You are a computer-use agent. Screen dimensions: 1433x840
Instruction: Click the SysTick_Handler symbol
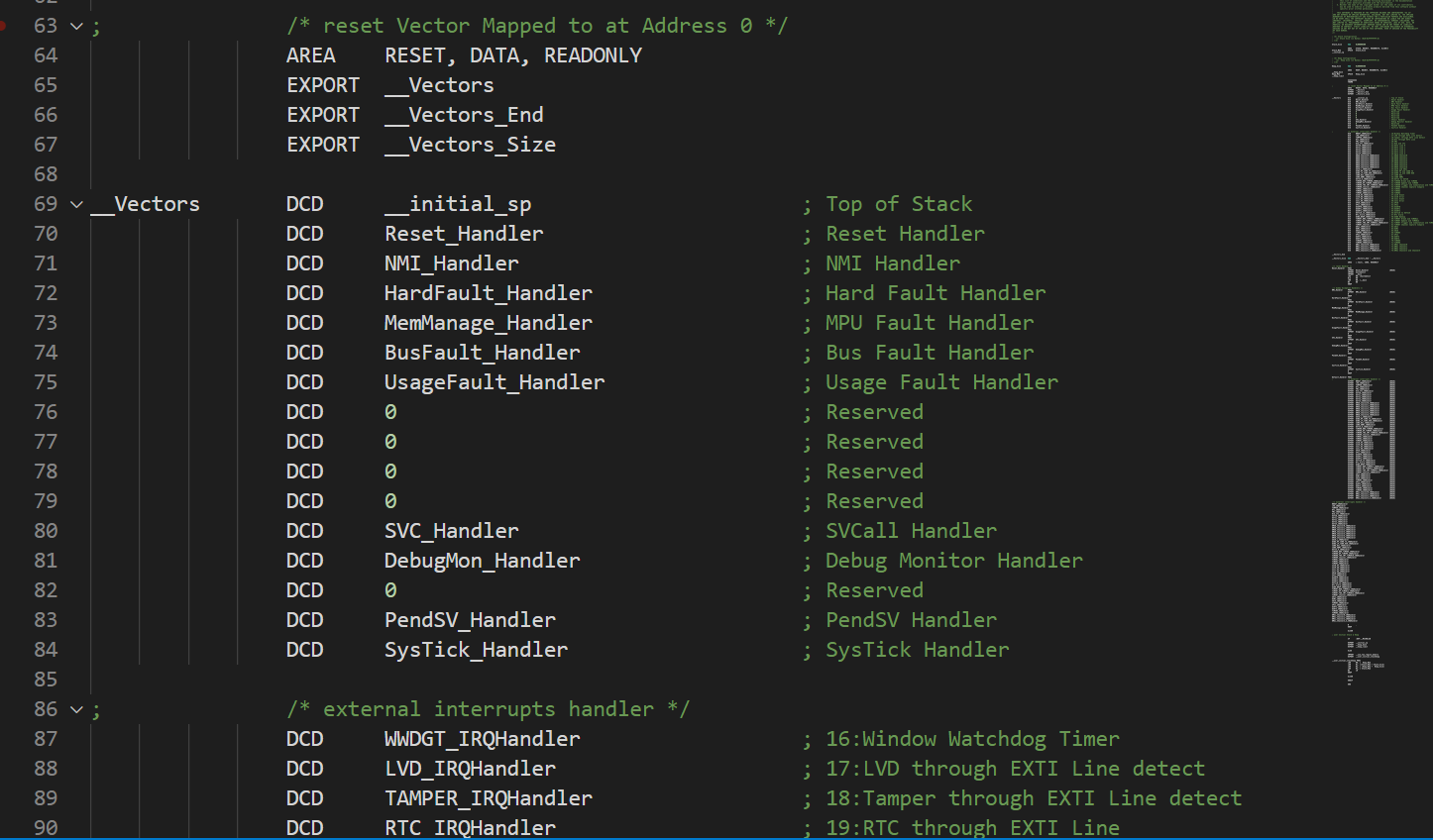click(476, 650)
